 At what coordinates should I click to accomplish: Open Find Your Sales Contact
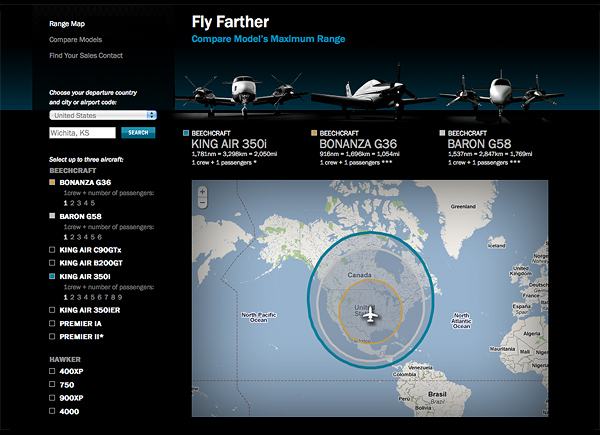[x=86, y=55]
